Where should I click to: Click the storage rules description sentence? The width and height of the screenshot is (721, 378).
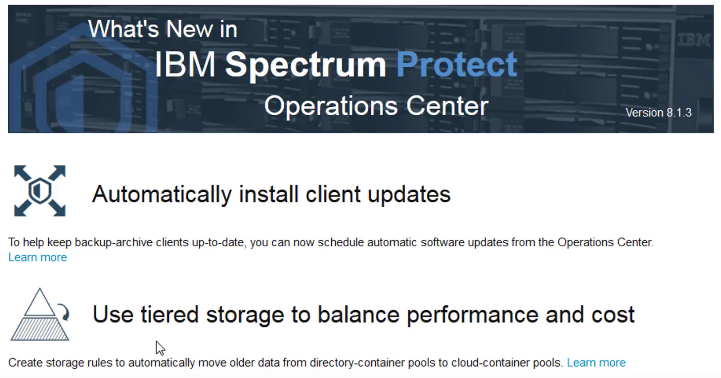pos(286,363)
